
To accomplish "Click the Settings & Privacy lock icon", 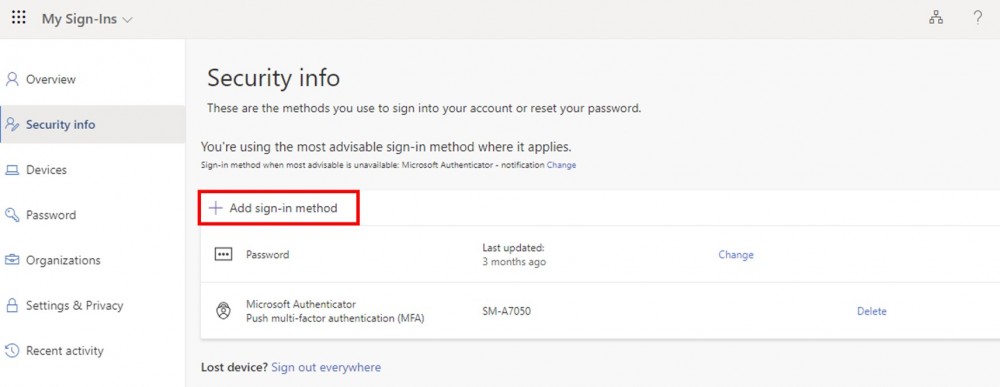I will [x=12, y=305].
